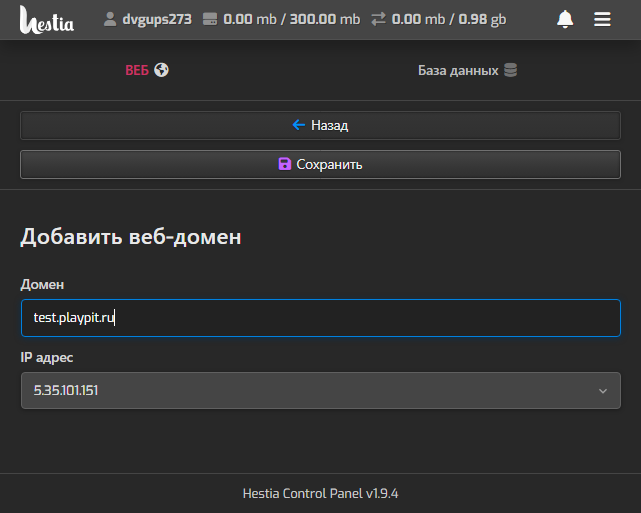Click the database stack icon
This screenshot has height=513, width=641.
510,70
